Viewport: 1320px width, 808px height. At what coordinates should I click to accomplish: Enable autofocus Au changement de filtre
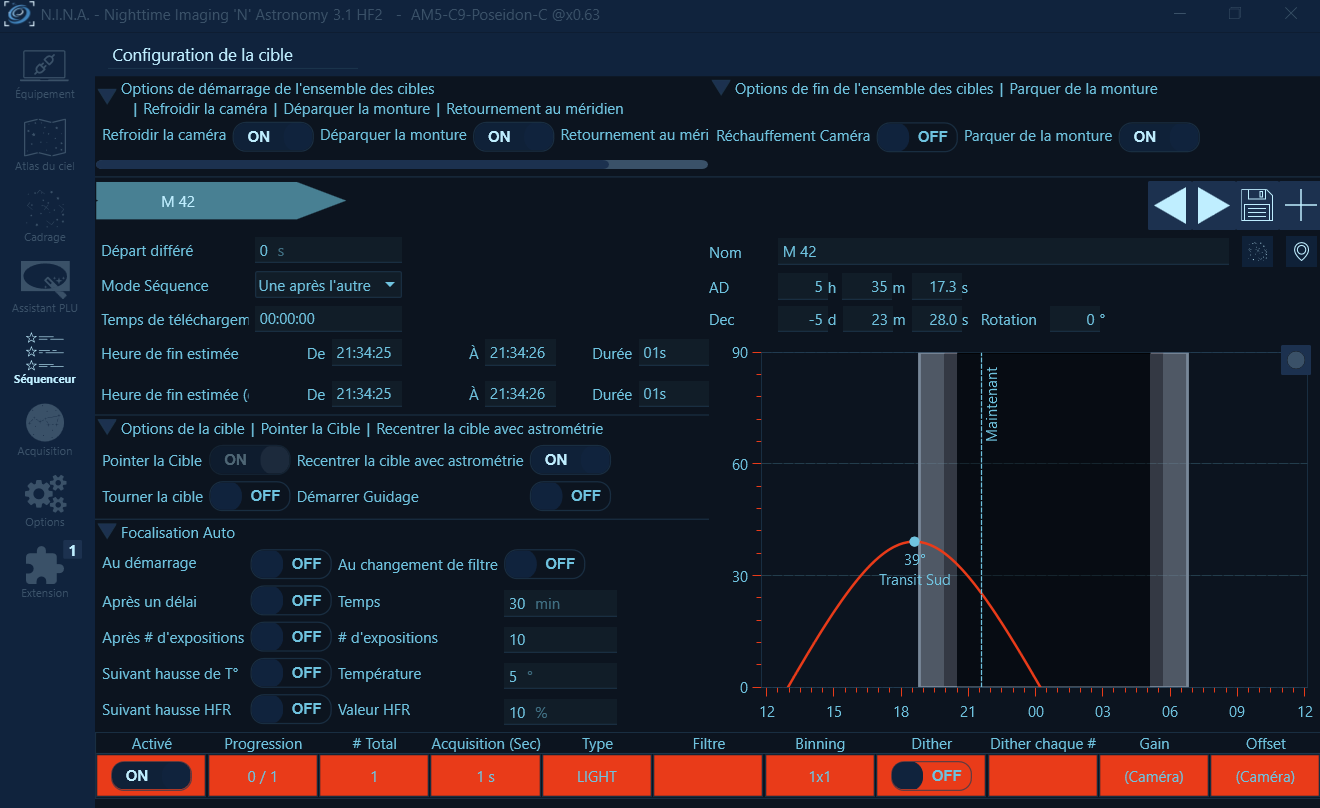point(544,564)
